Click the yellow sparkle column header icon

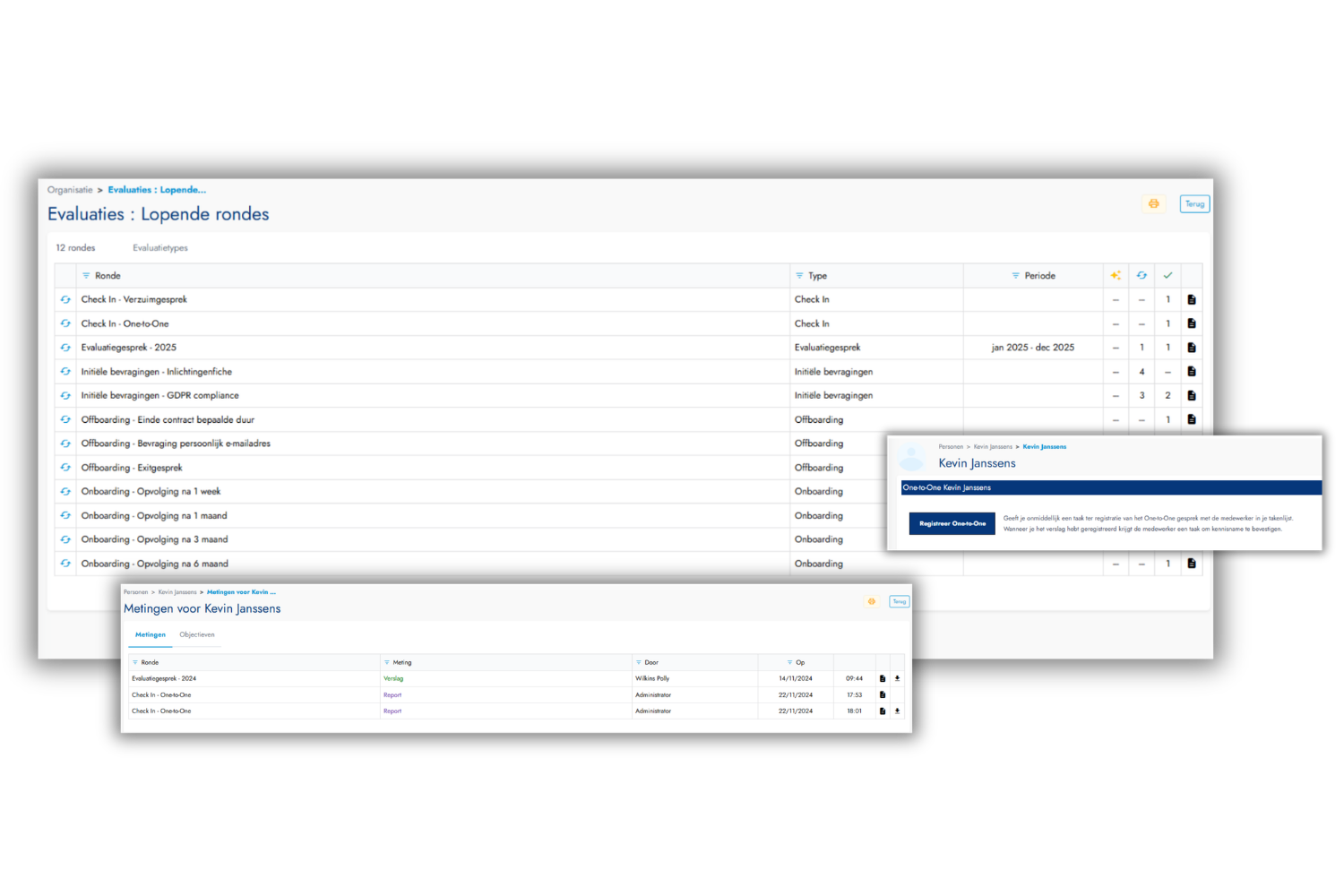[x=1115, y=275]
